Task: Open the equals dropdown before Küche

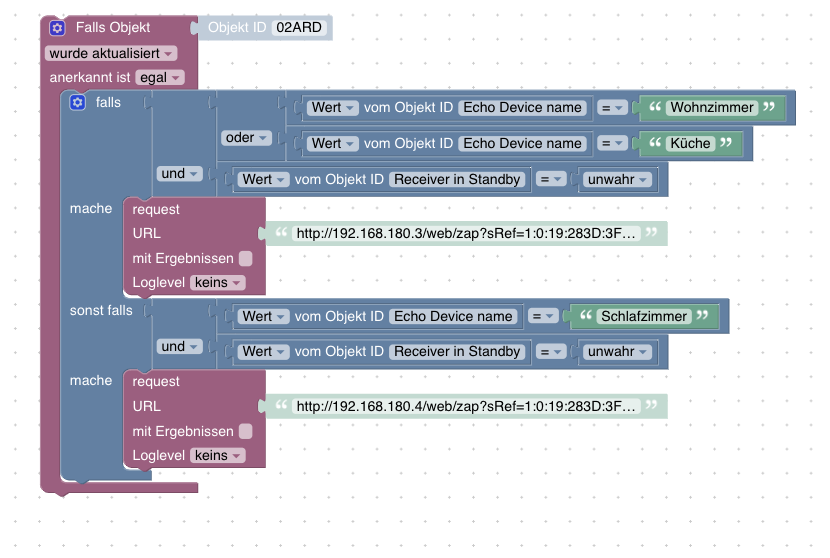Action: point(612,143)
